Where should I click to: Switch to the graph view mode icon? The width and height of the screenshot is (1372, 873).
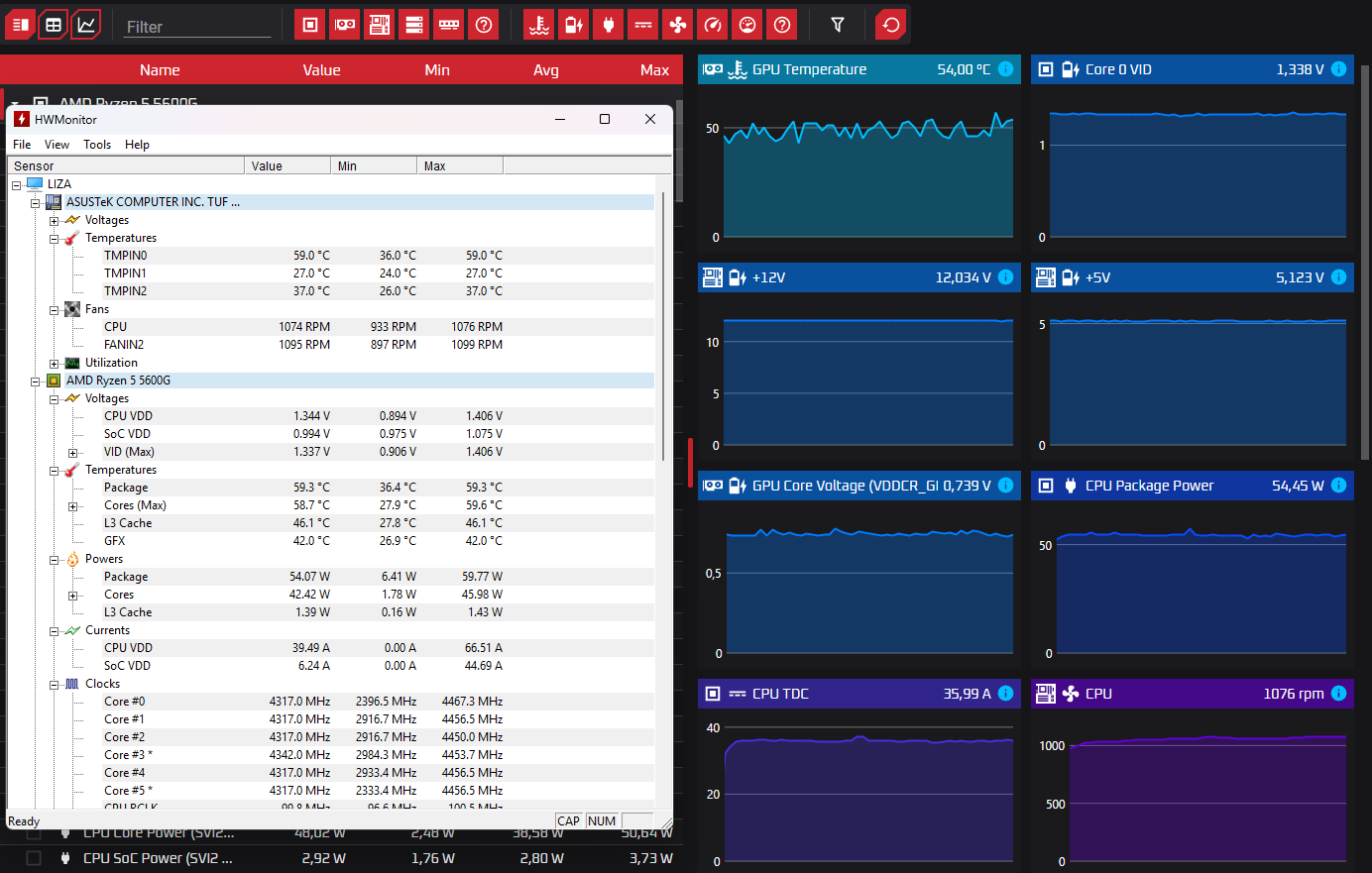(x=86, y=25)
